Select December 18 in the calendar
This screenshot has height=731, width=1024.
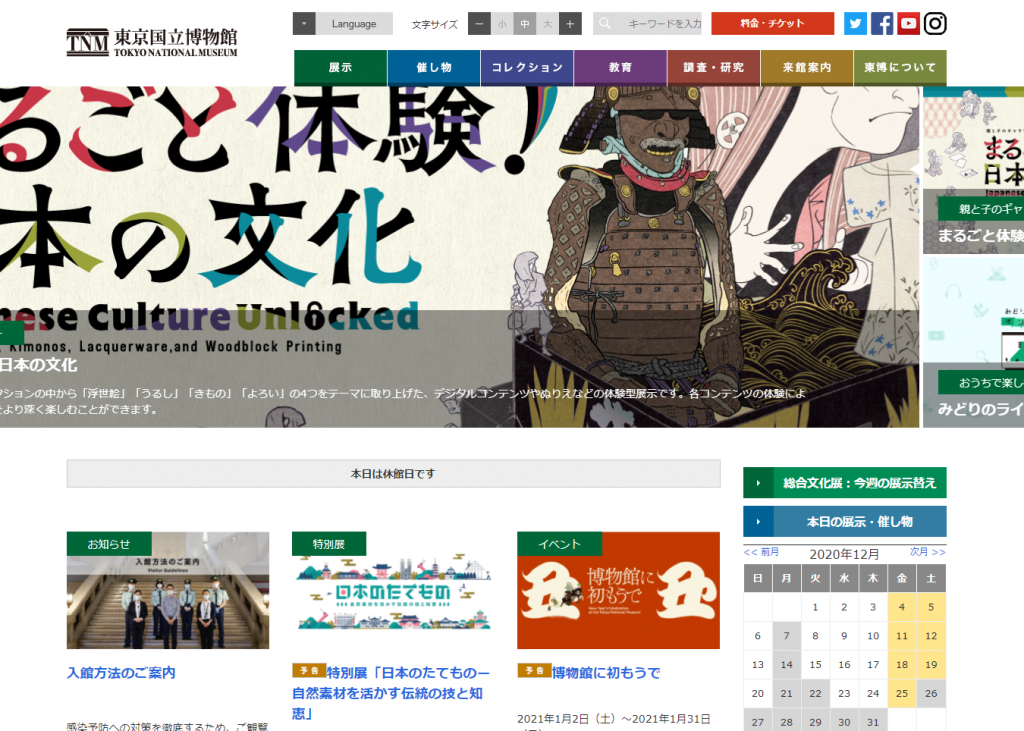(x=902, y=664)
